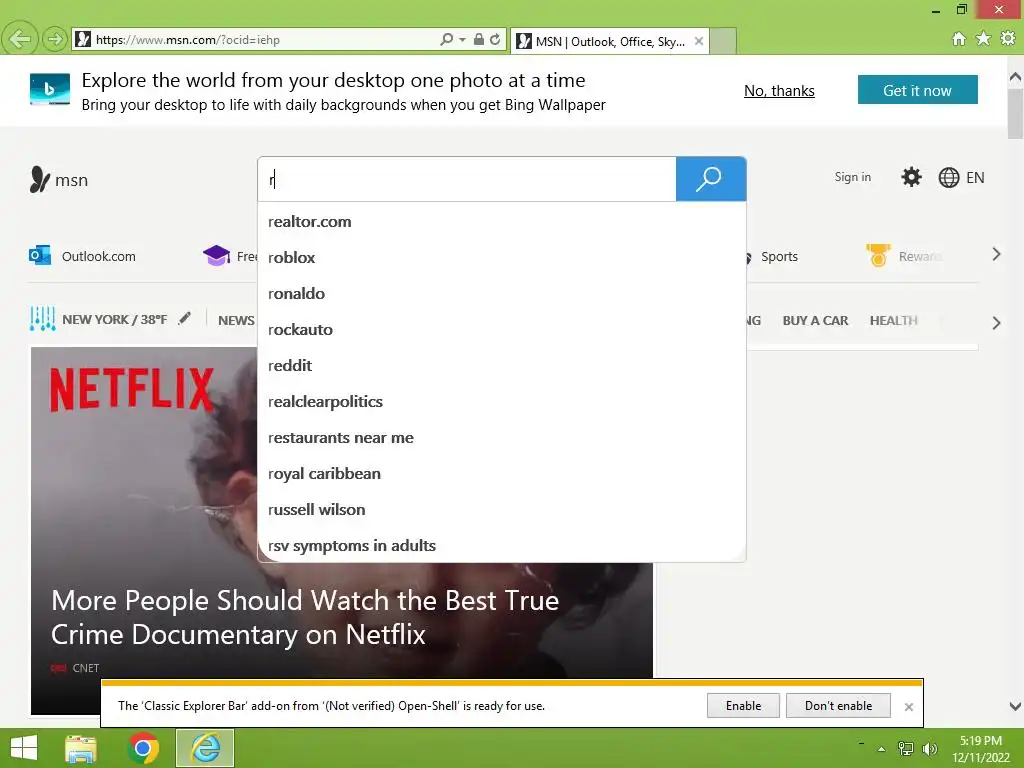
Task: Refresh the page with the reload icon
Action: [495, 39]
